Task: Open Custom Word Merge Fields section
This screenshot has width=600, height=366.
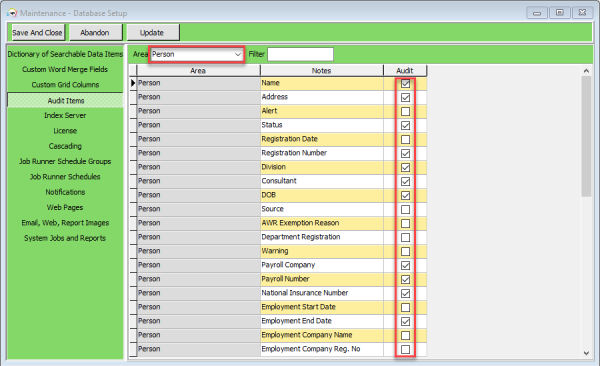Action: [65, 69]
